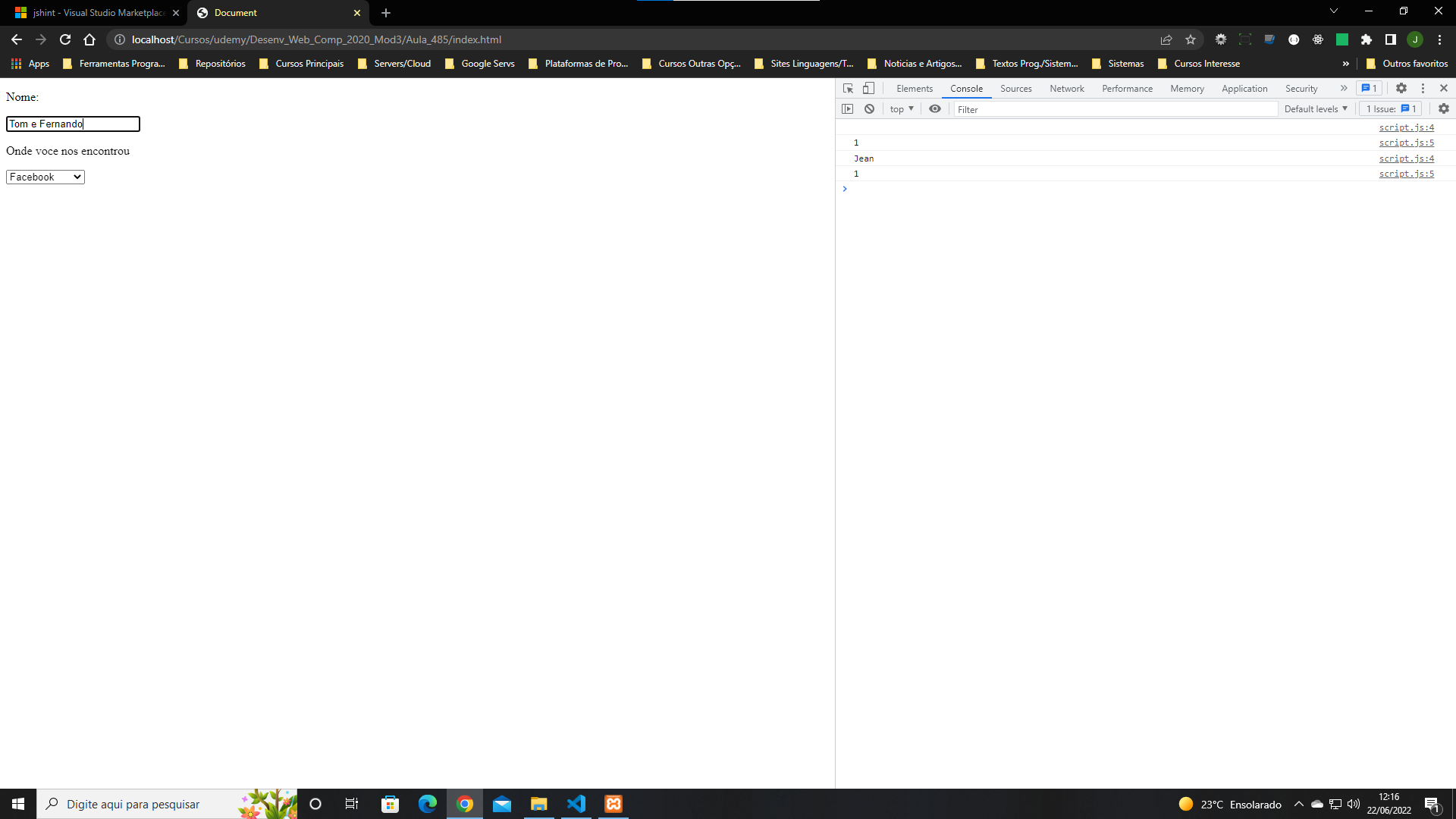The image size is (1456, 819).
Task: Focus the console Filter field
Action: [1115, 109]
